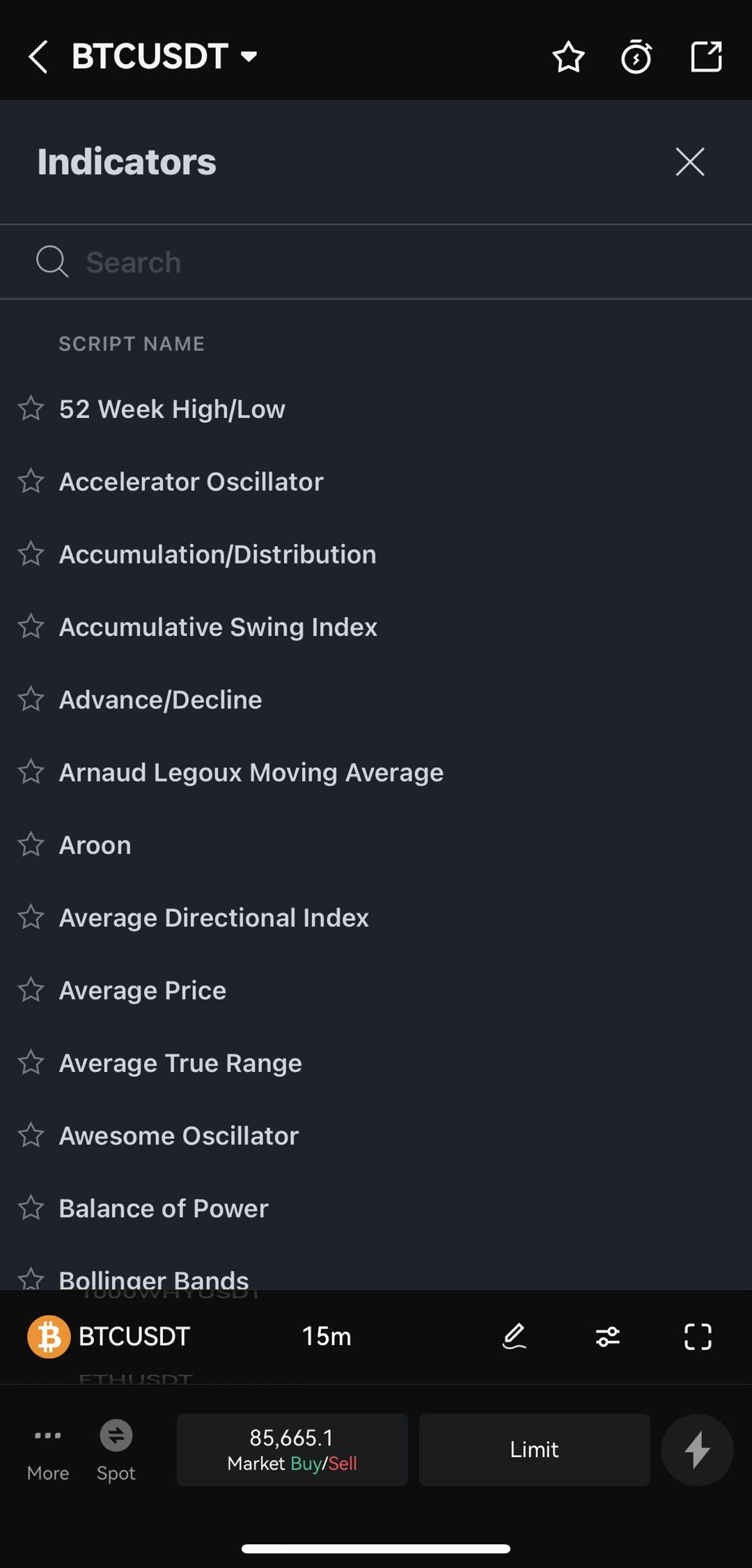Tap the back arrow icon
Screen dimensions: 752x1568
(38, 56)
